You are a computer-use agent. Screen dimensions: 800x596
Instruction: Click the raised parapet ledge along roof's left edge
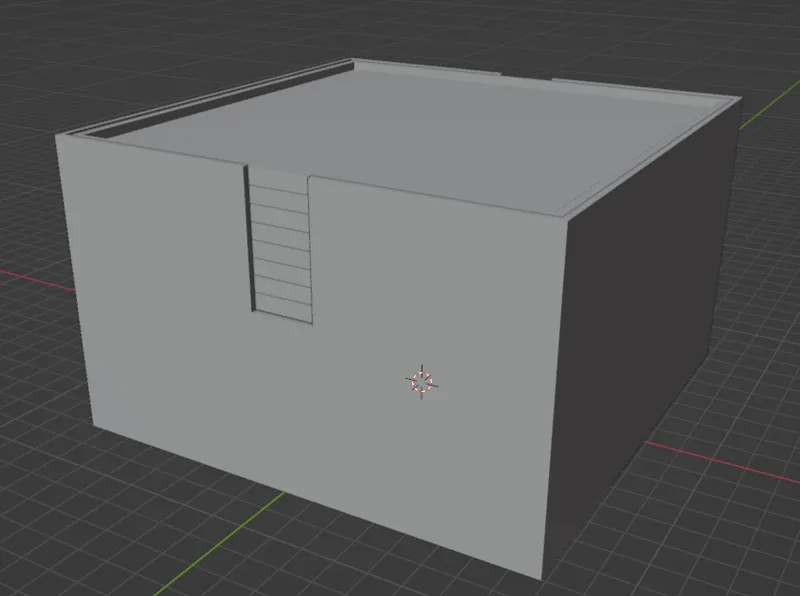[210, 98]
